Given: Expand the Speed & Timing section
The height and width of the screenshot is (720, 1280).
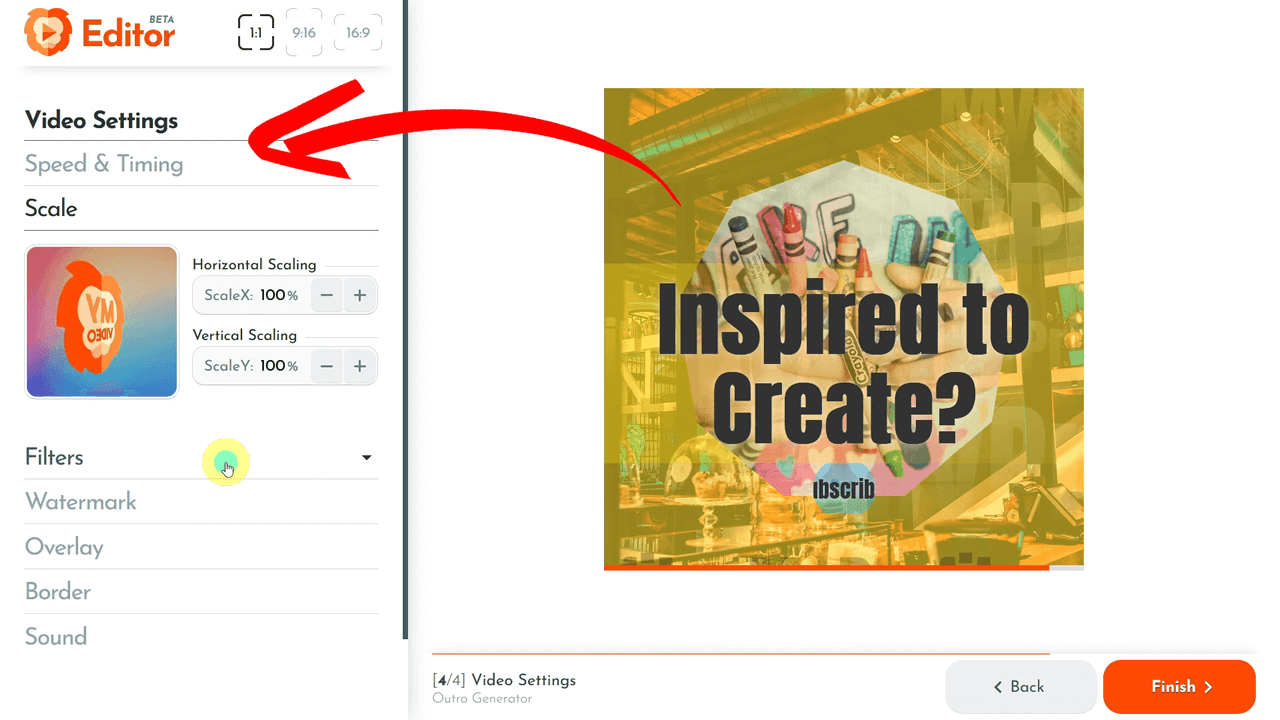Looking at the screenshot, I should [x=201, y=164].
